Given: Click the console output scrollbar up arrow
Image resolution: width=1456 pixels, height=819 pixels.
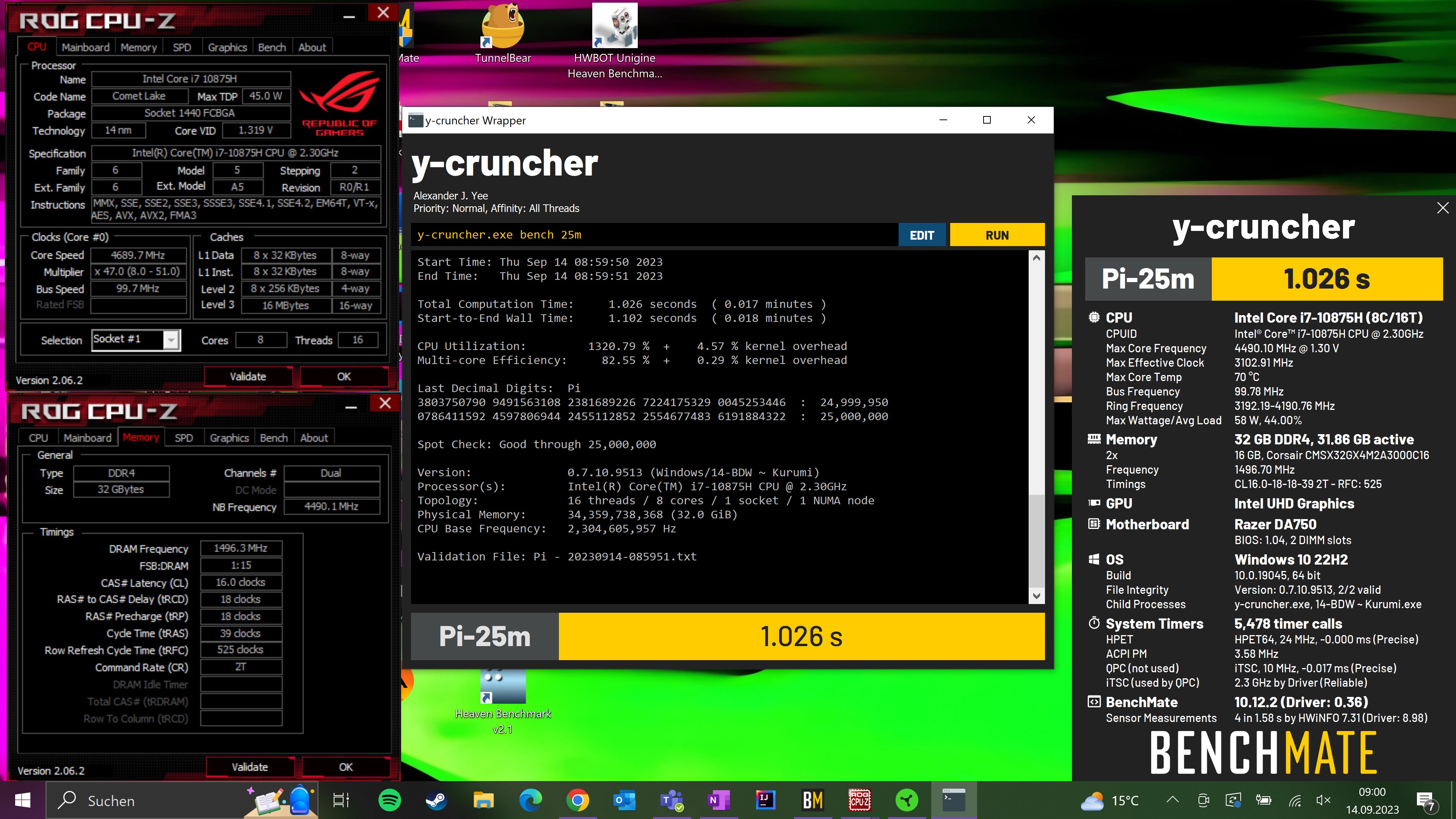Looking at the screenshot, I should point(1036,258).
